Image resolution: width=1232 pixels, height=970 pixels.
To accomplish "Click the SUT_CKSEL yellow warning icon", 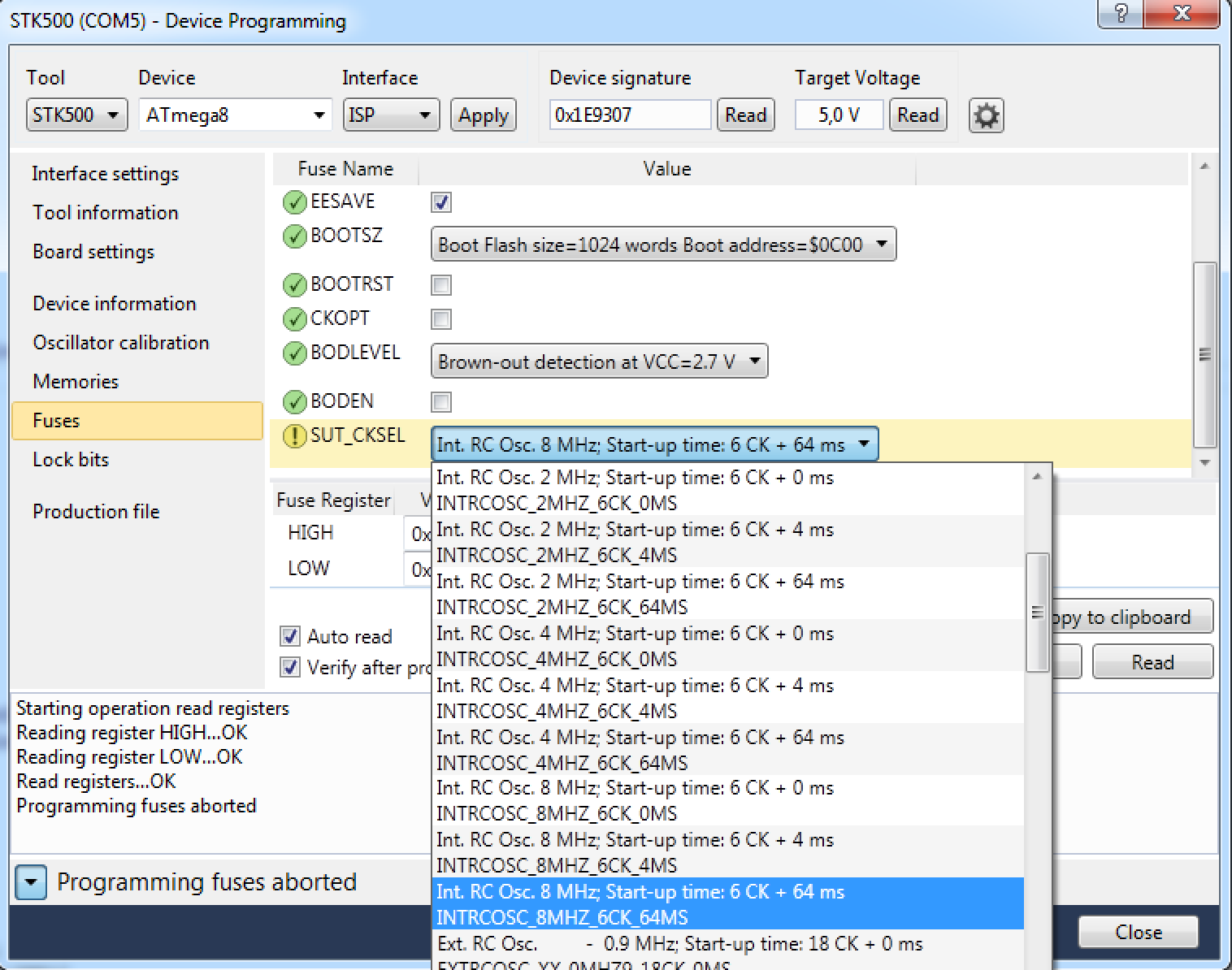I will [294, 436].
